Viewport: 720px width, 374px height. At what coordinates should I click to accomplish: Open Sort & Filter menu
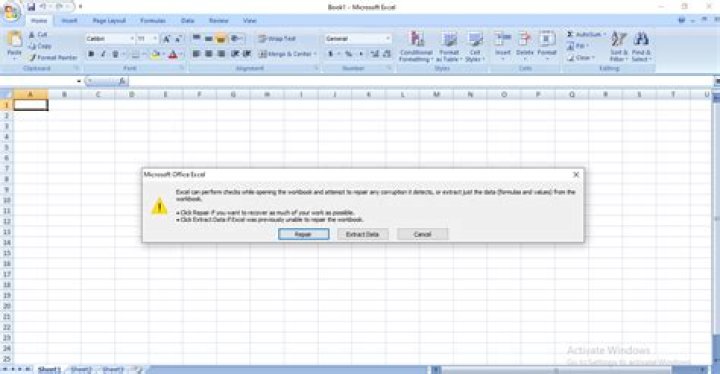click(x=619, y=46)
